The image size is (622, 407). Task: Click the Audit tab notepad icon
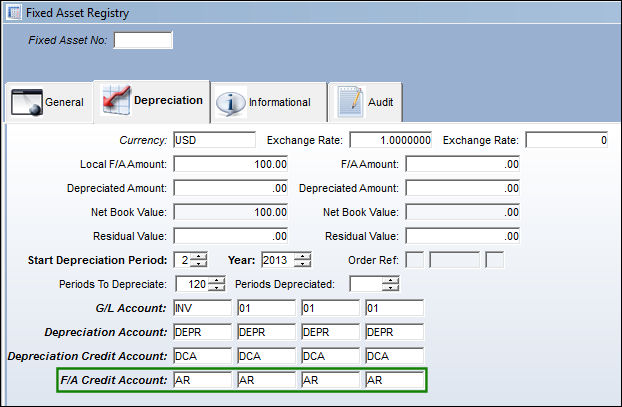(x=350, y=102)
